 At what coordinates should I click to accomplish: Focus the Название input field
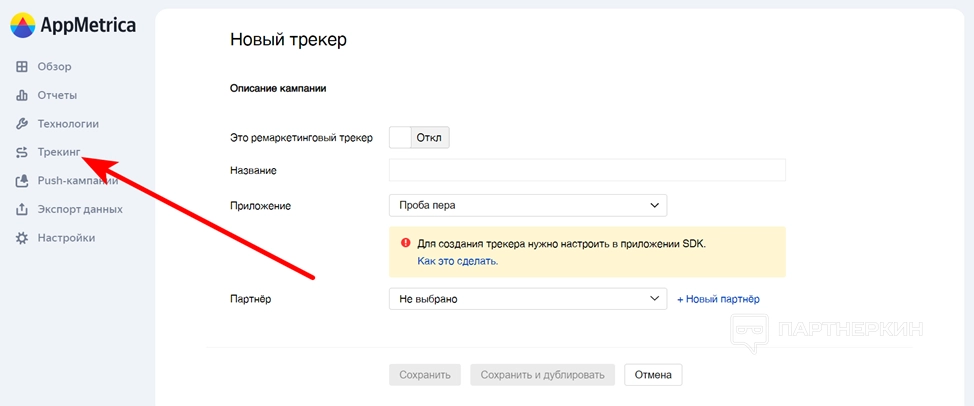[x=587, y=170]
